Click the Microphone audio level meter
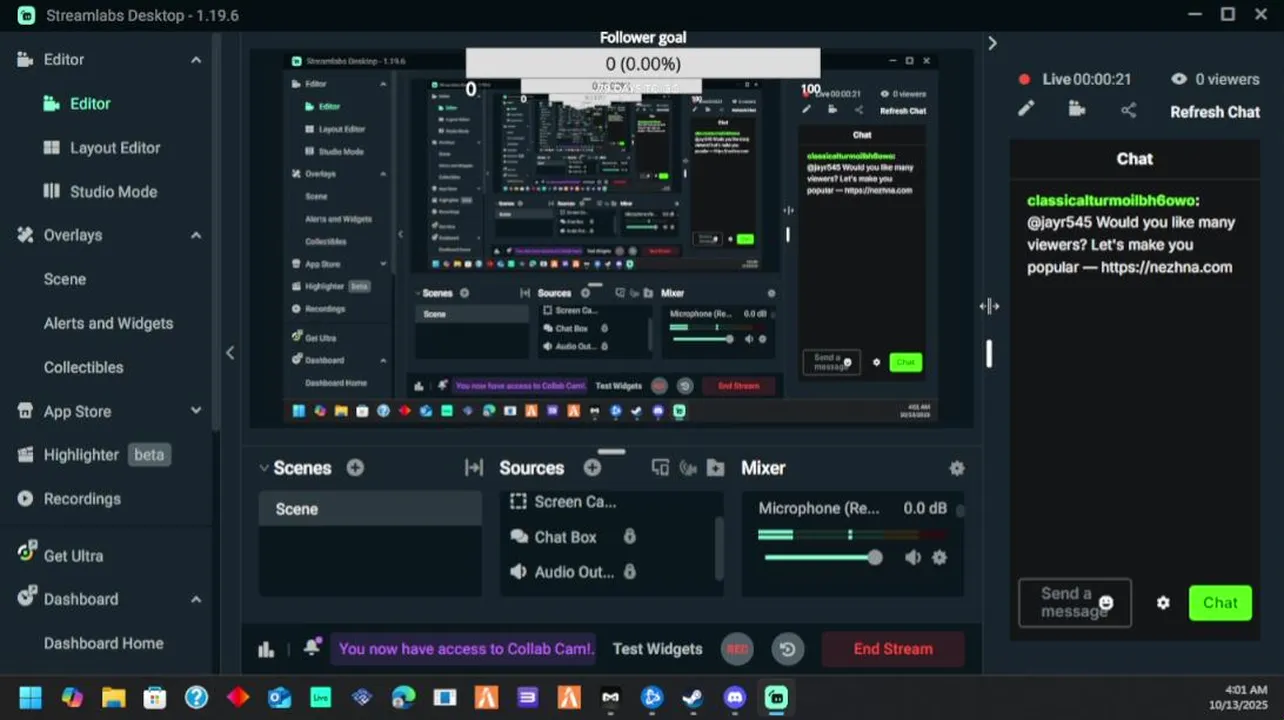The image size is (1284, 720). pyautogui.click(x=852, y=535)
